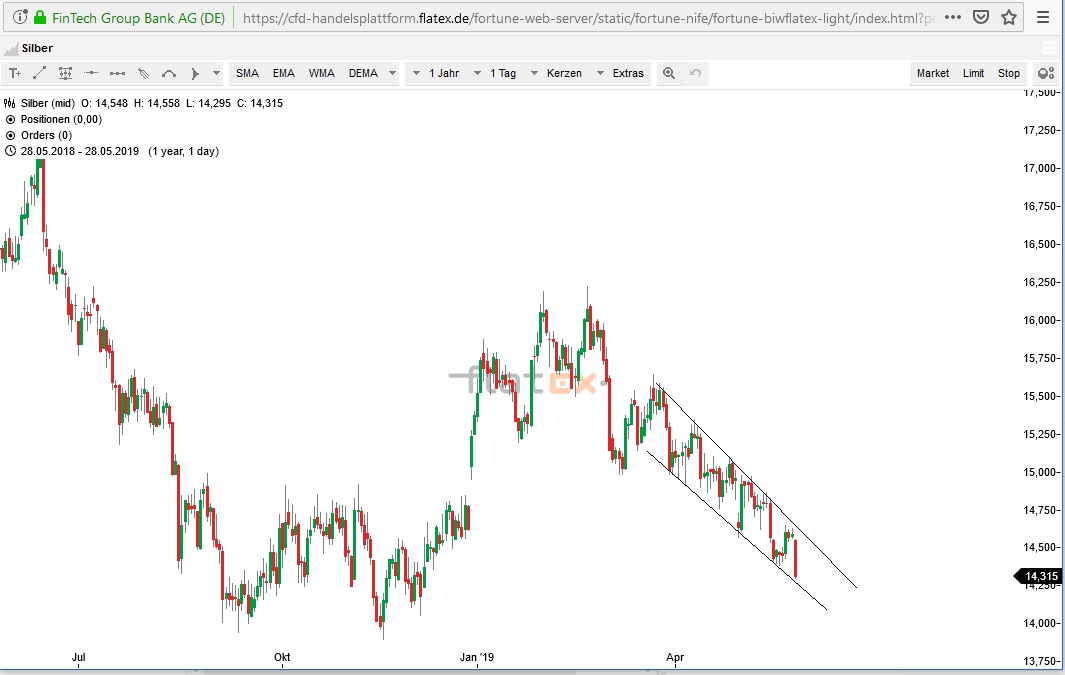Open more indicators dropdown after DEMA

pyautogui.click(x=392, y=73)
